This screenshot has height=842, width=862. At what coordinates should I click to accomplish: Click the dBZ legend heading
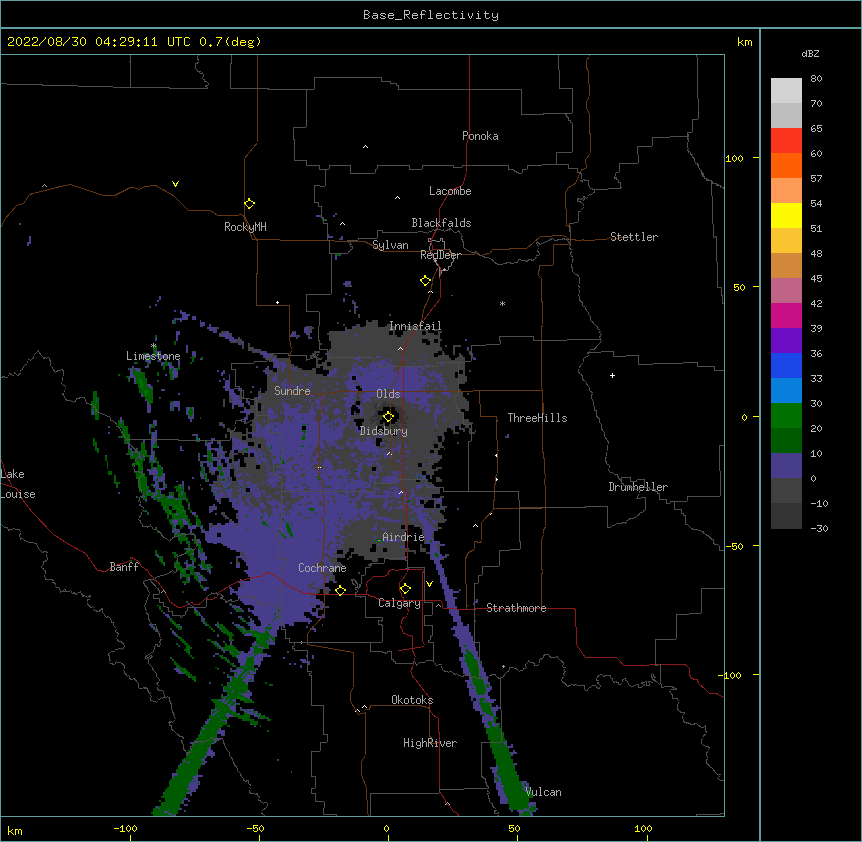tap(810, 53)
